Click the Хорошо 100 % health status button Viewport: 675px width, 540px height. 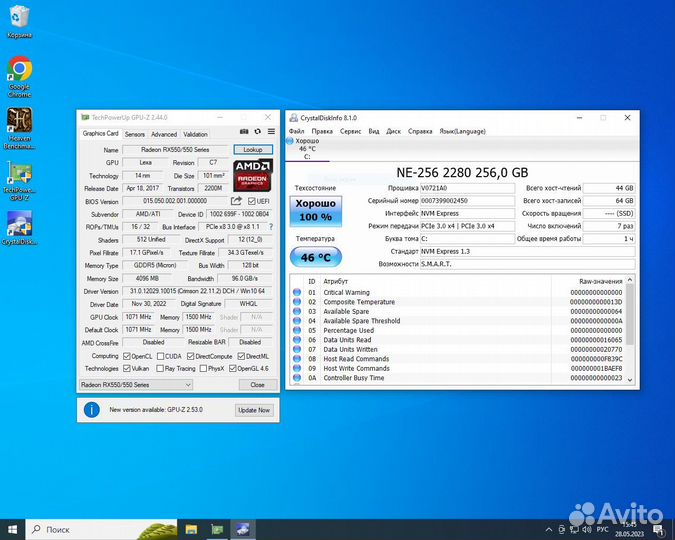(316, 211)
